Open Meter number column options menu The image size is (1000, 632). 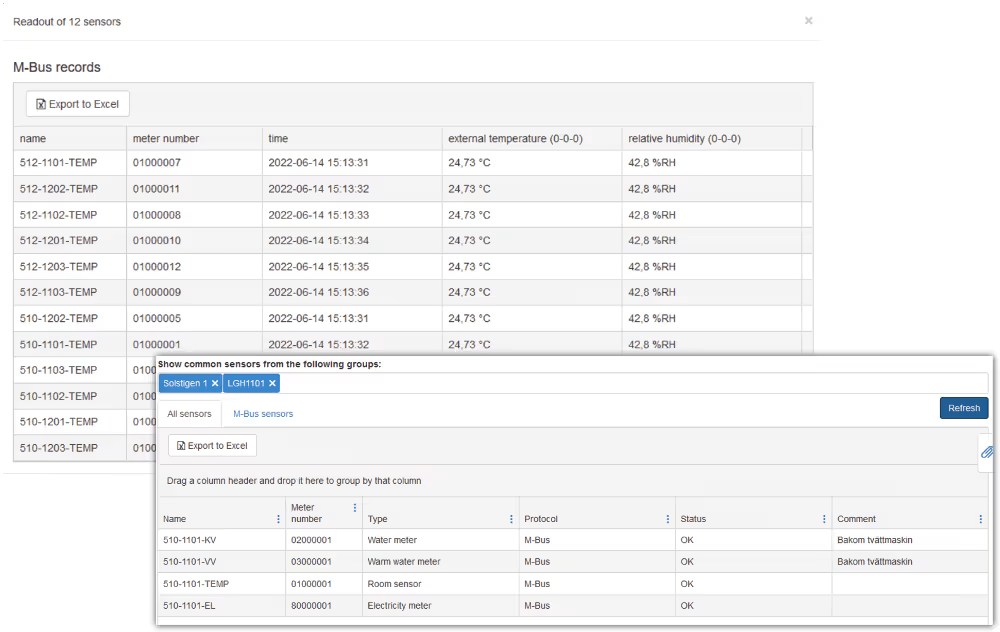tap(355, 508)
